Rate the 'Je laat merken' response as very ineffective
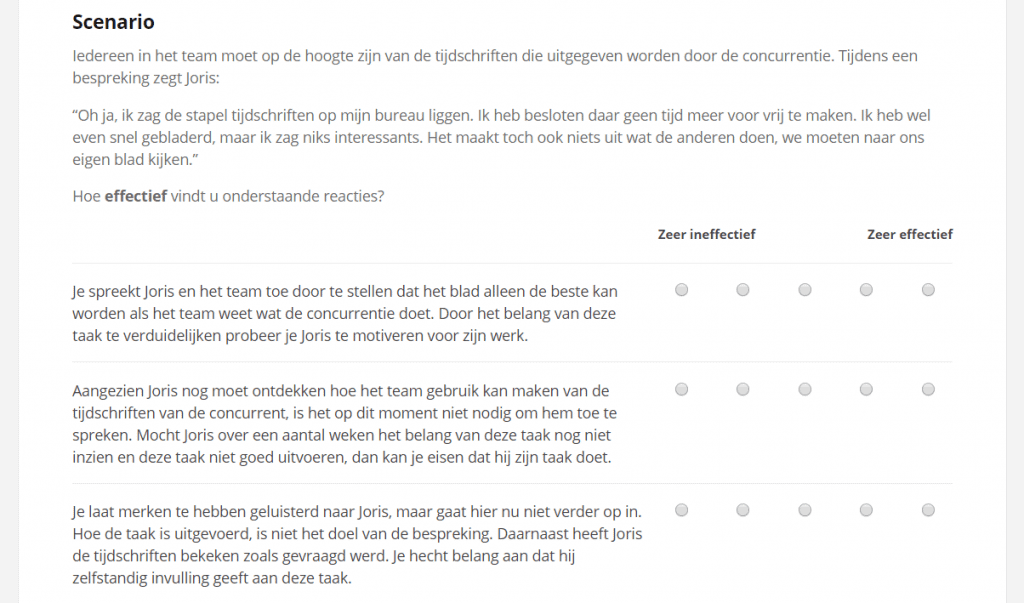The height and width of the screenshot is (603, 1024). [682, 510]
